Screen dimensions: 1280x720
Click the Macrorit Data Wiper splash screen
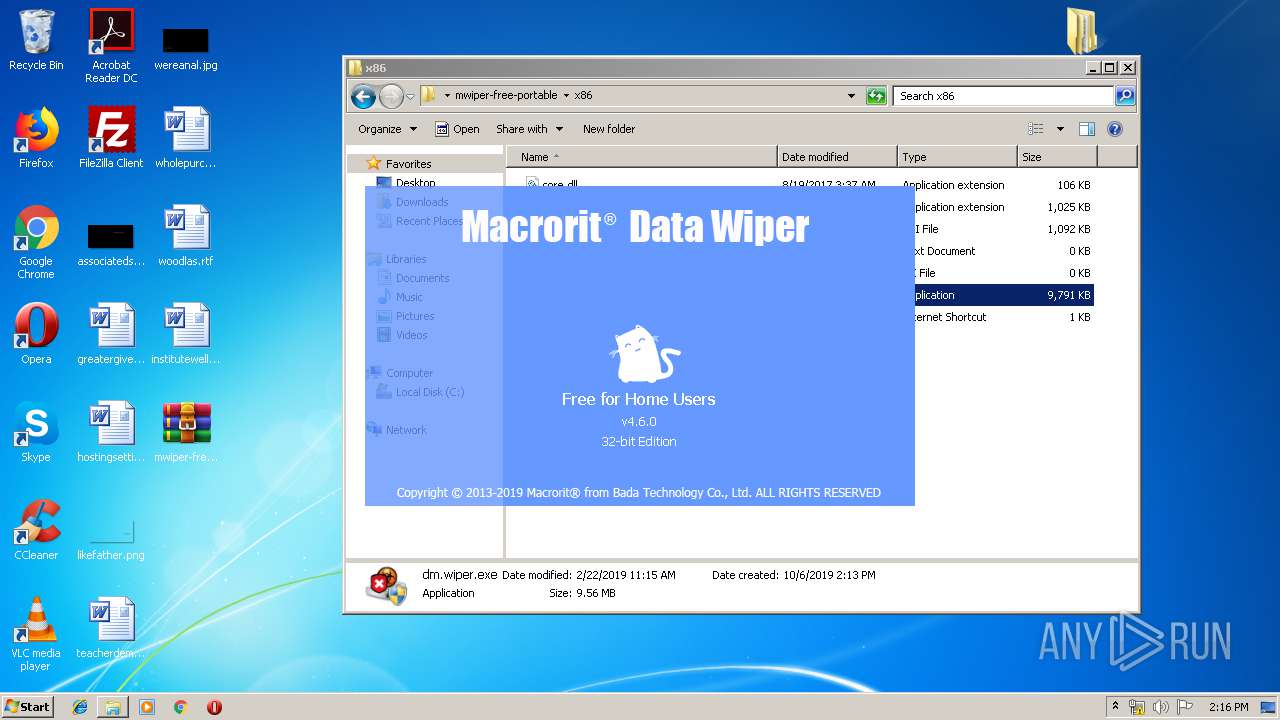click(x=640, y=346)
